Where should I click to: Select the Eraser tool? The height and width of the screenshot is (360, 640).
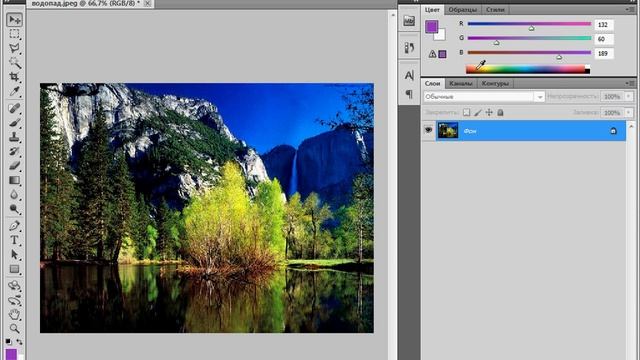(14, 166)
